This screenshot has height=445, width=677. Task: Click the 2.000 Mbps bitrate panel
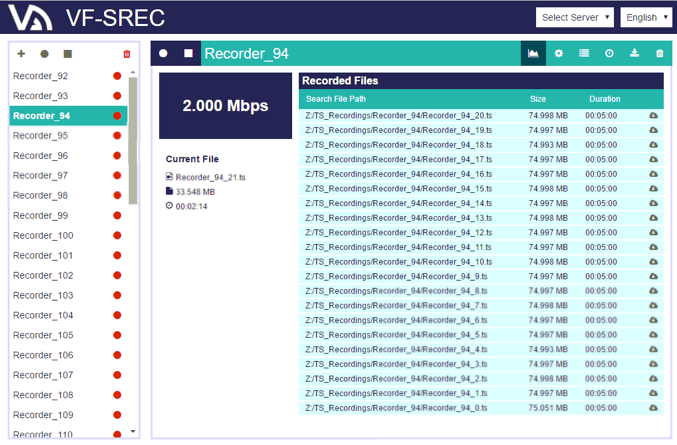click(225, 106)
